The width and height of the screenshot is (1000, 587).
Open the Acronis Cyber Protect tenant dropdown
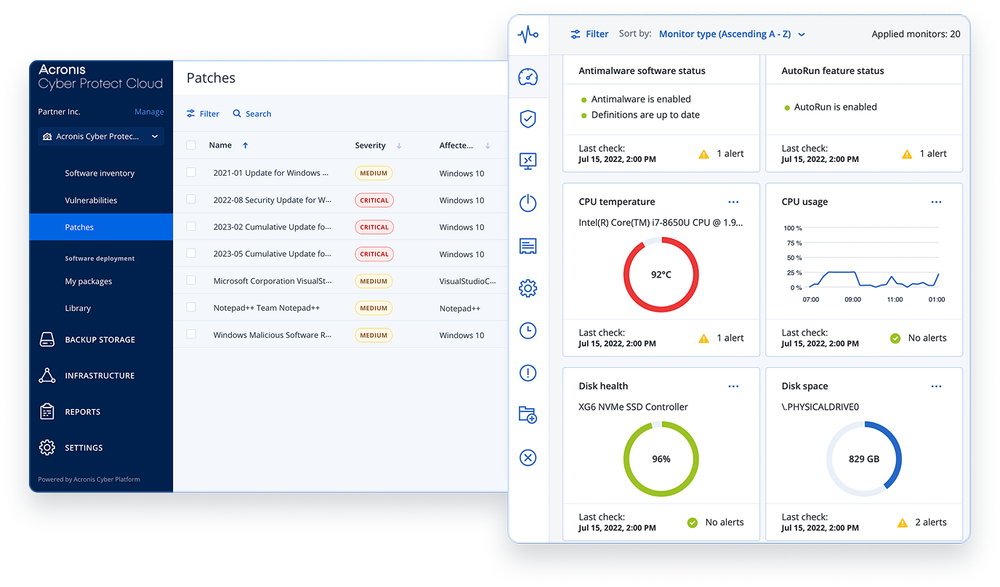[x=101, y=137]
